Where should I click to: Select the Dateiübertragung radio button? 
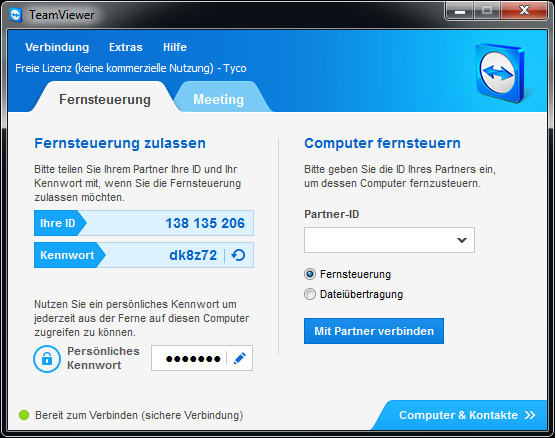point(310,294)
